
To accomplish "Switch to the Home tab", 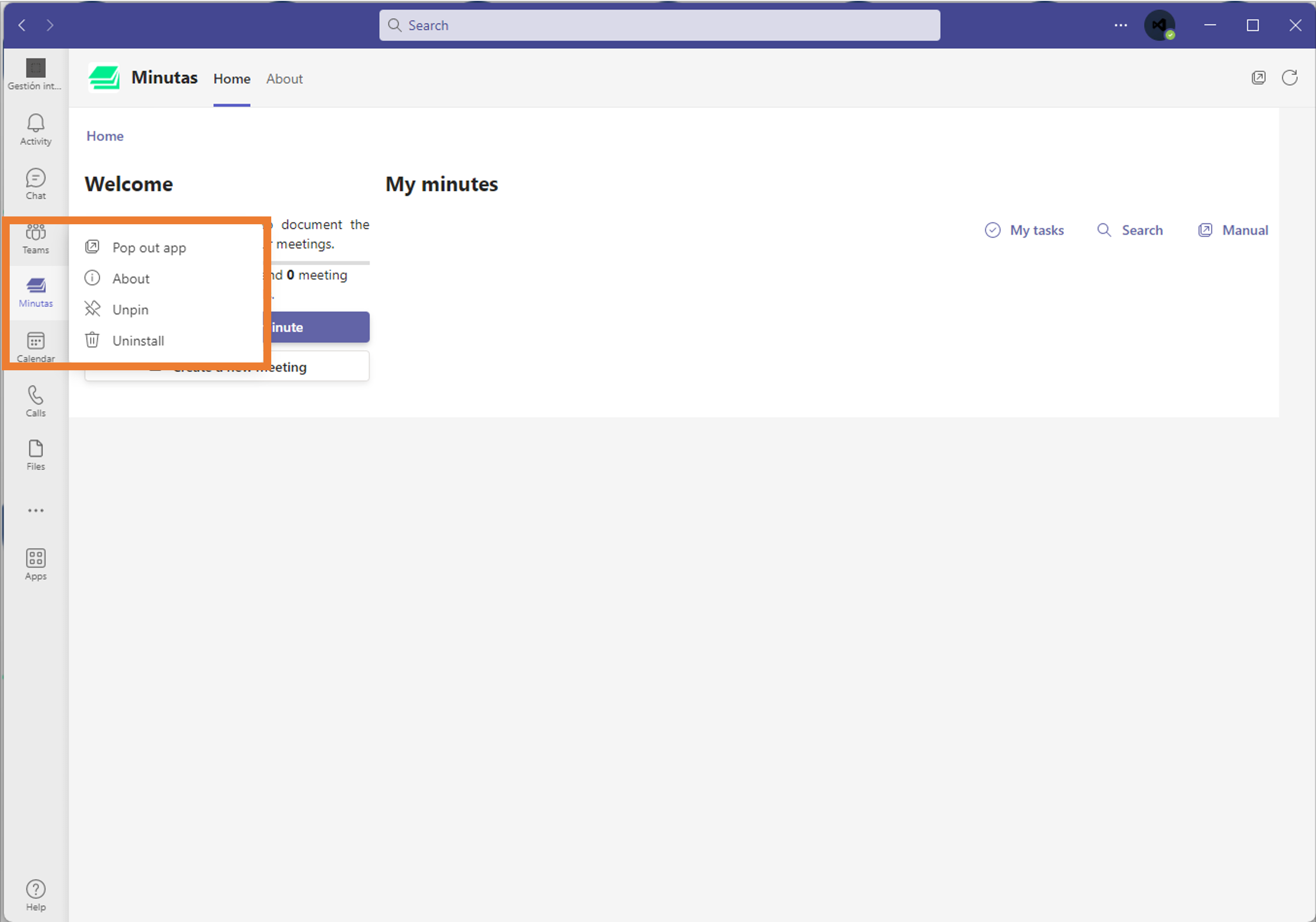I will (x=231, y=79).
